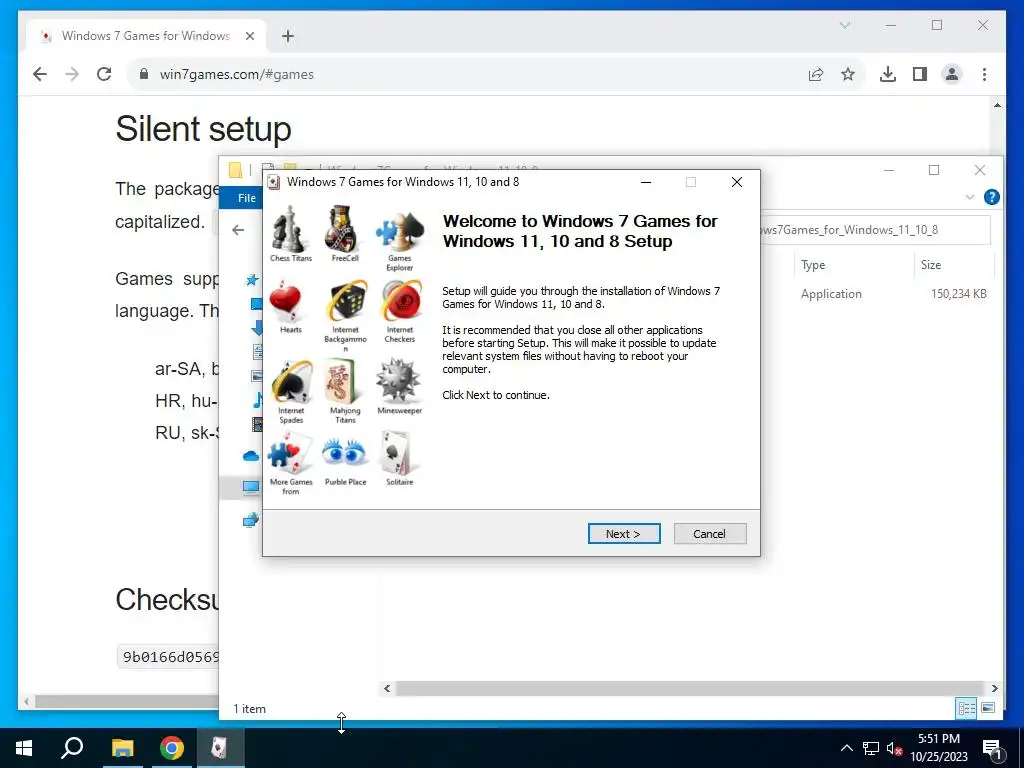Share this page from Chrome toolbar
The width and height of the screenshot is (1024, 768).
pyautogui.click(x=816, y=74)
